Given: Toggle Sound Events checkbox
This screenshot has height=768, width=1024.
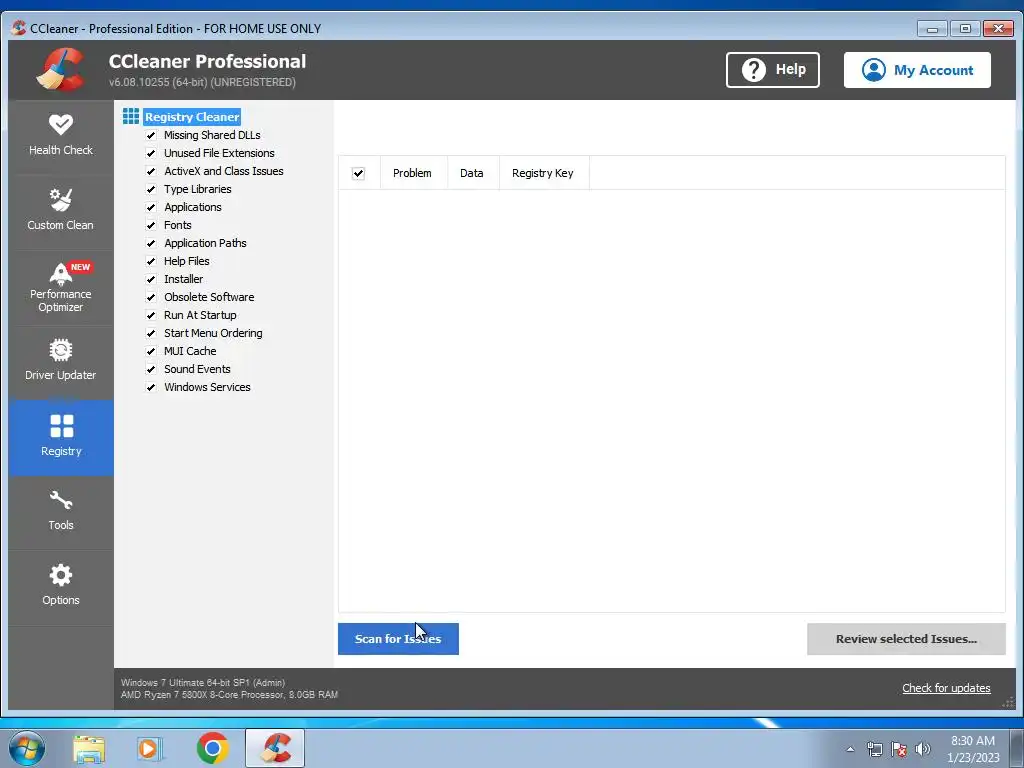Looking at the screenshot, I should tap(151, 369).
